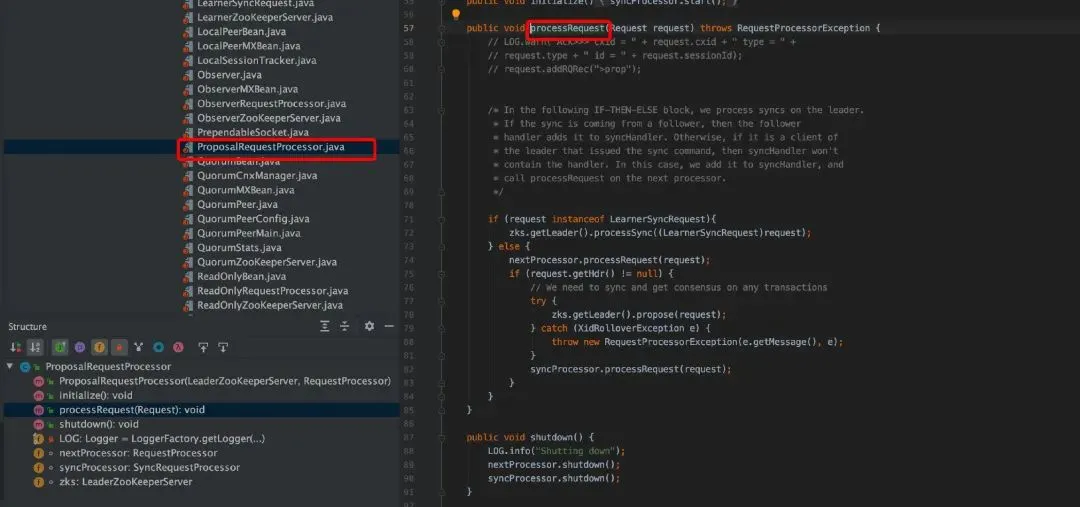Click processRequest method name on line 57
1080x507 pixels.
click(568, 28)
